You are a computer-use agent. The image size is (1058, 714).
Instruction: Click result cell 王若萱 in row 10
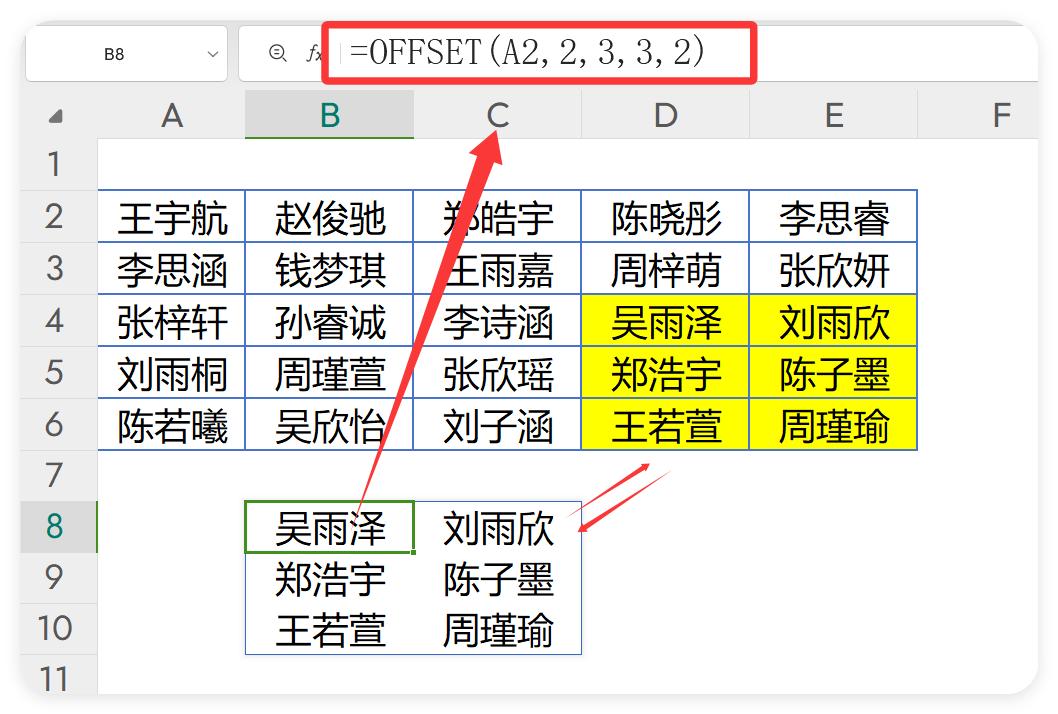tap(329, 629)
